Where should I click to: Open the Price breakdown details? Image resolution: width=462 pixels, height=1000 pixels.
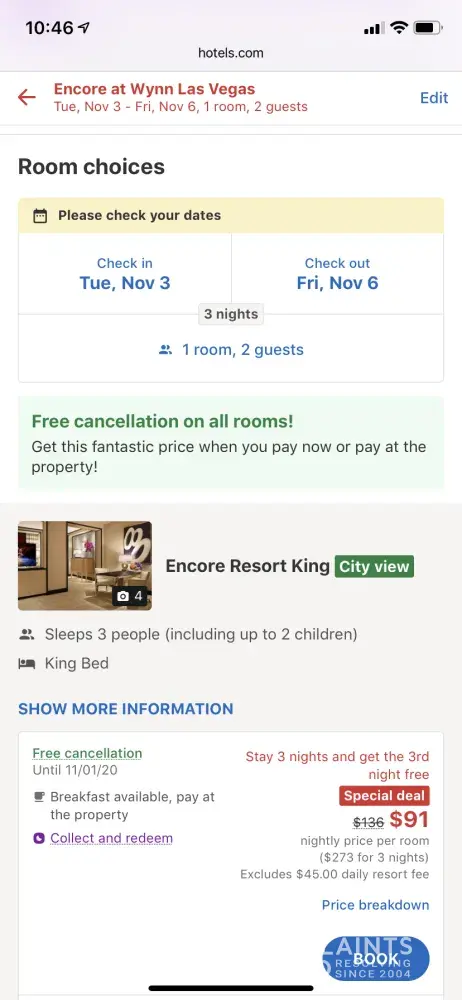pyautogui.click(x=375, y=905)
